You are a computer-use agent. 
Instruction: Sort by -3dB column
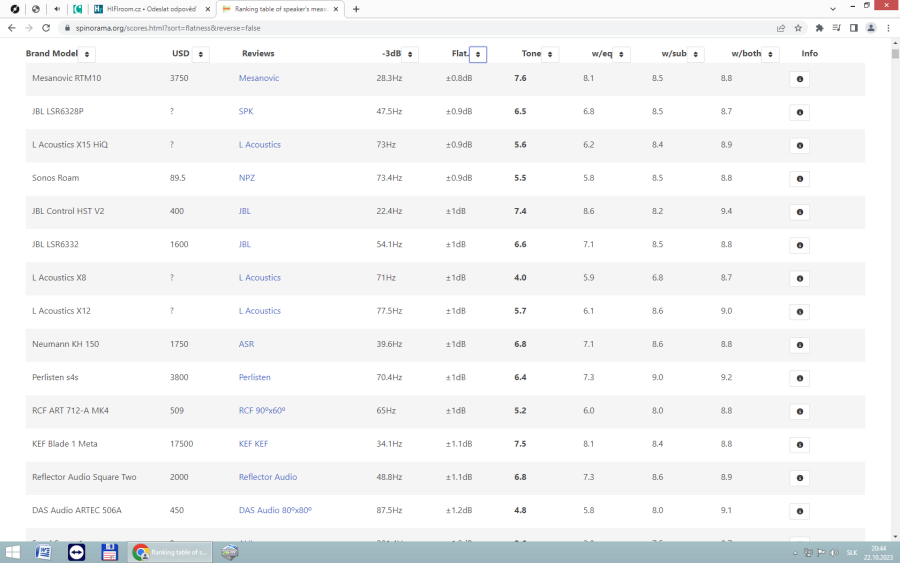(x=410, y=54)
